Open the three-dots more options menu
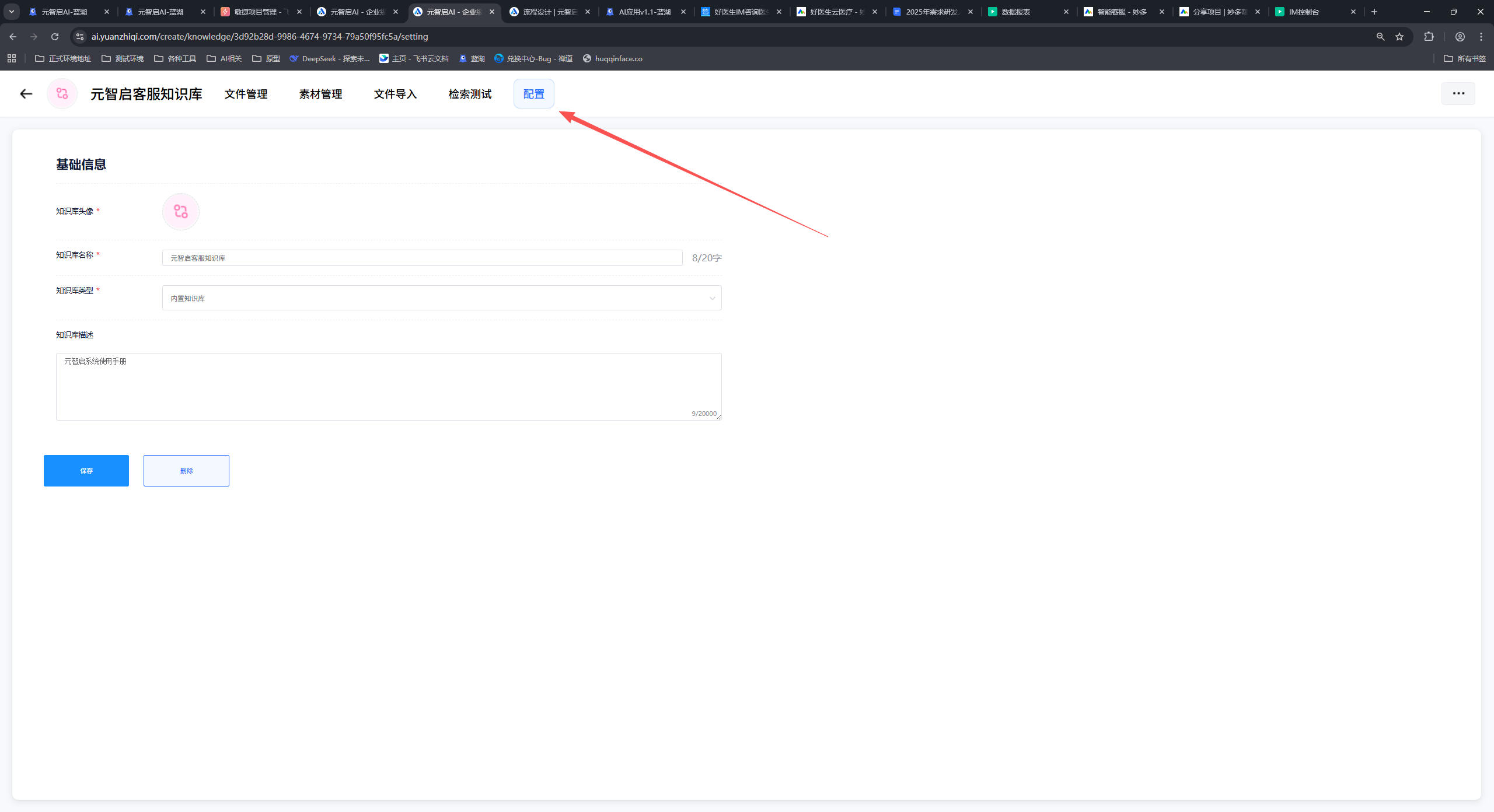 [x=1458, y=93]
